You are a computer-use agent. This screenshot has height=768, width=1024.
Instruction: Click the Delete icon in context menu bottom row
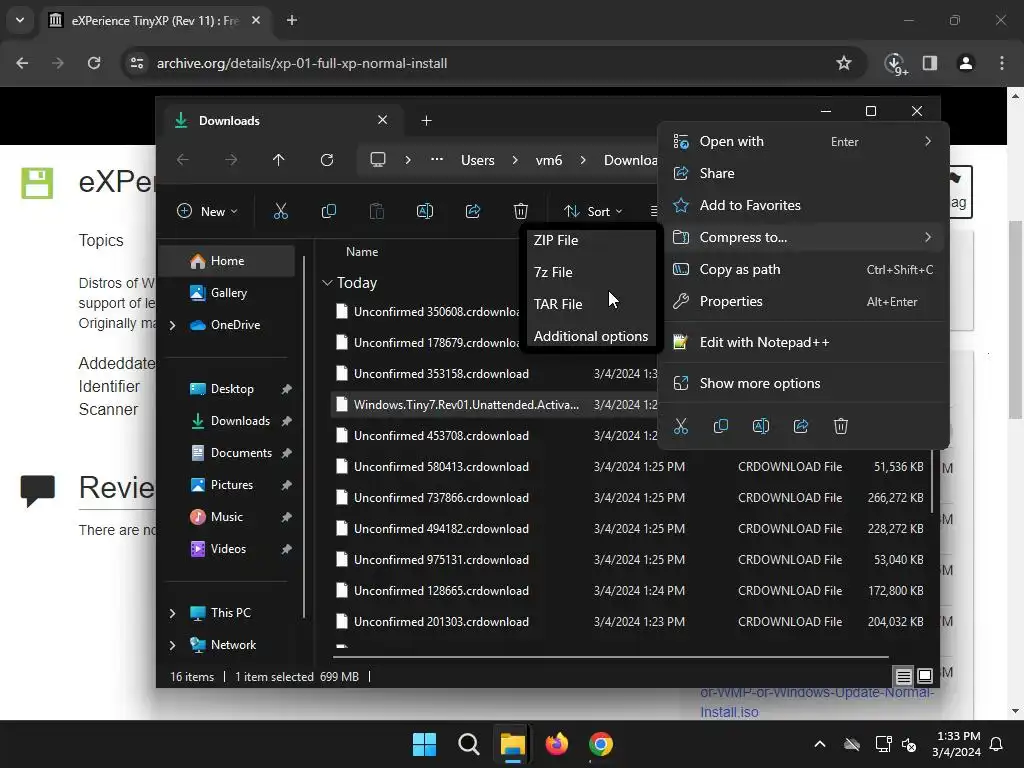pos(840,426)
